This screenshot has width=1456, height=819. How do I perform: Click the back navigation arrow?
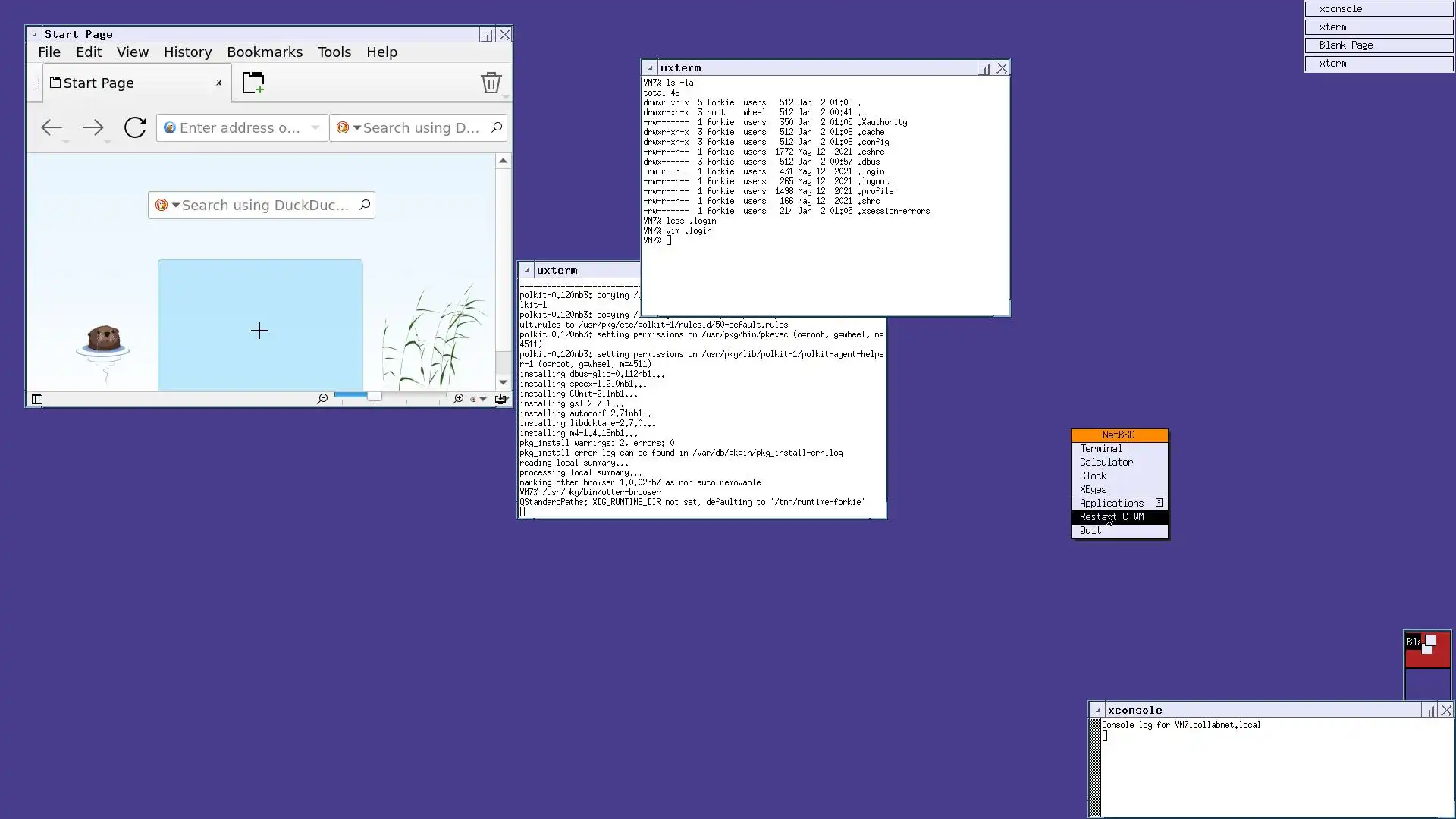[51, 127]
